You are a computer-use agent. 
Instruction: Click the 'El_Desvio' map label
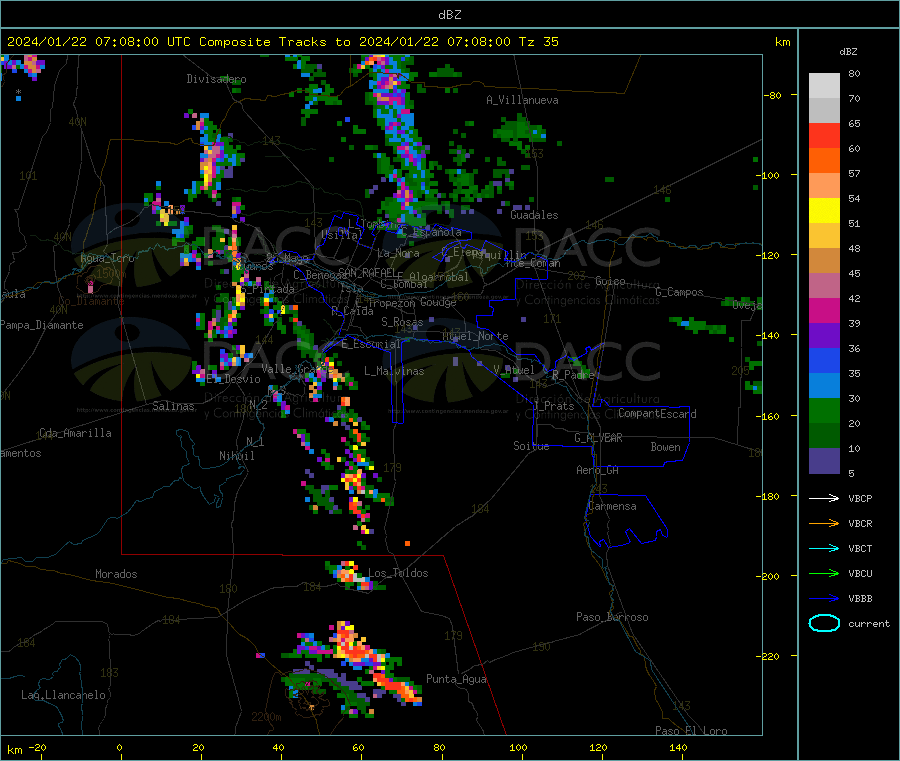234,379
